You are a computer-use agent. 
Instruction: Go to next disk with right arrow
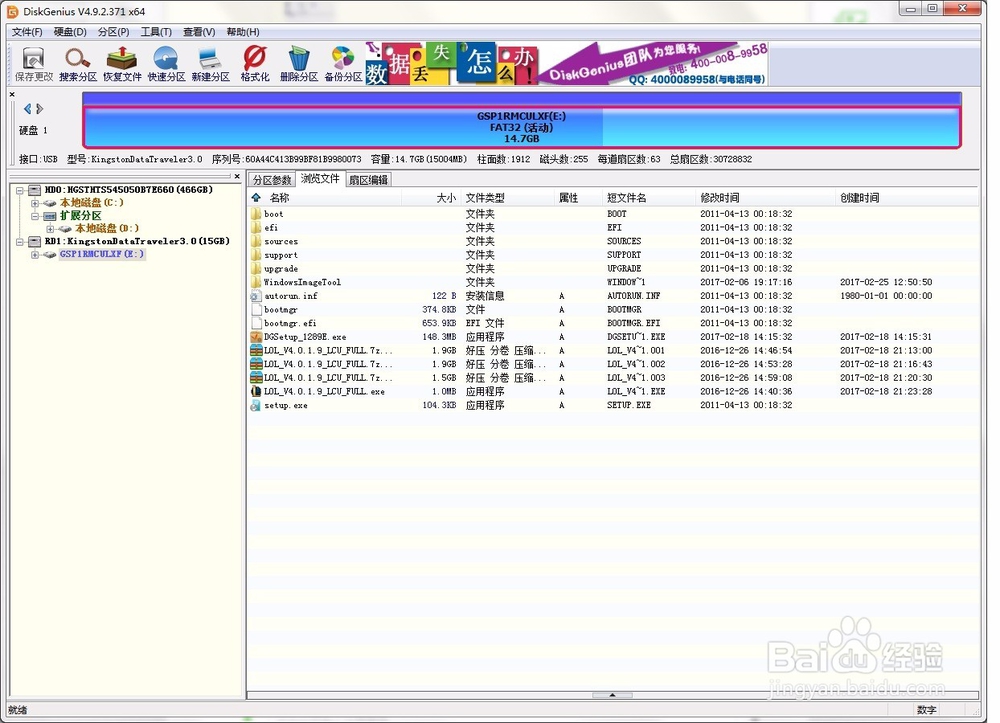(x=40, y=109)
